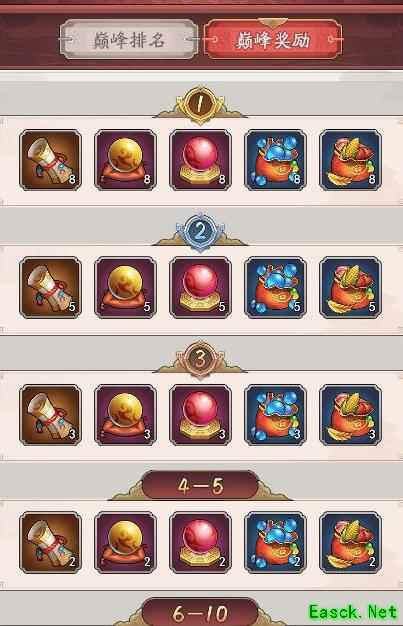
Task: Tap the bronze rank 3 badge
Action: pos(201,359)
